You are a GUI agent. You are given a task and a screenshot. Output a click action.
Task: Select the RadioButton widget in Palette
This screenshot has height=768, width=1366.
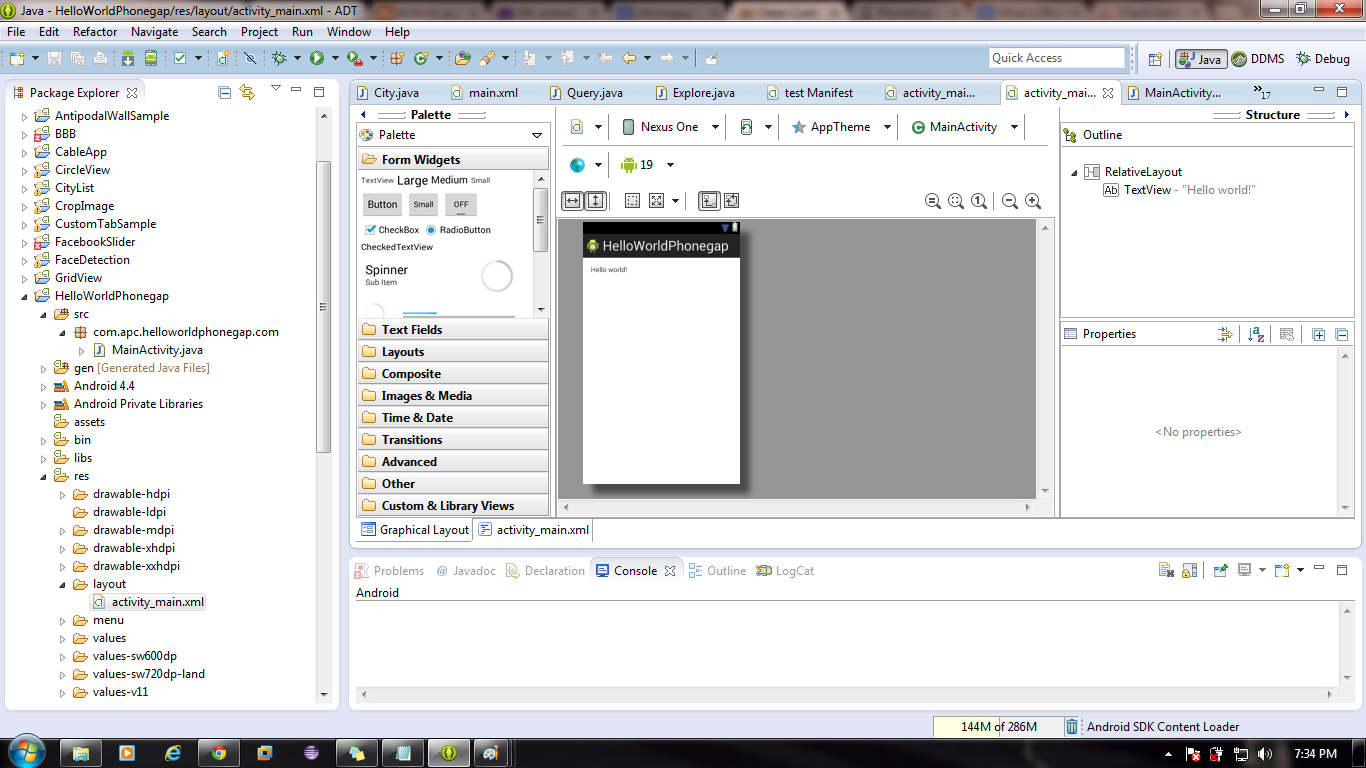[458, 230]
